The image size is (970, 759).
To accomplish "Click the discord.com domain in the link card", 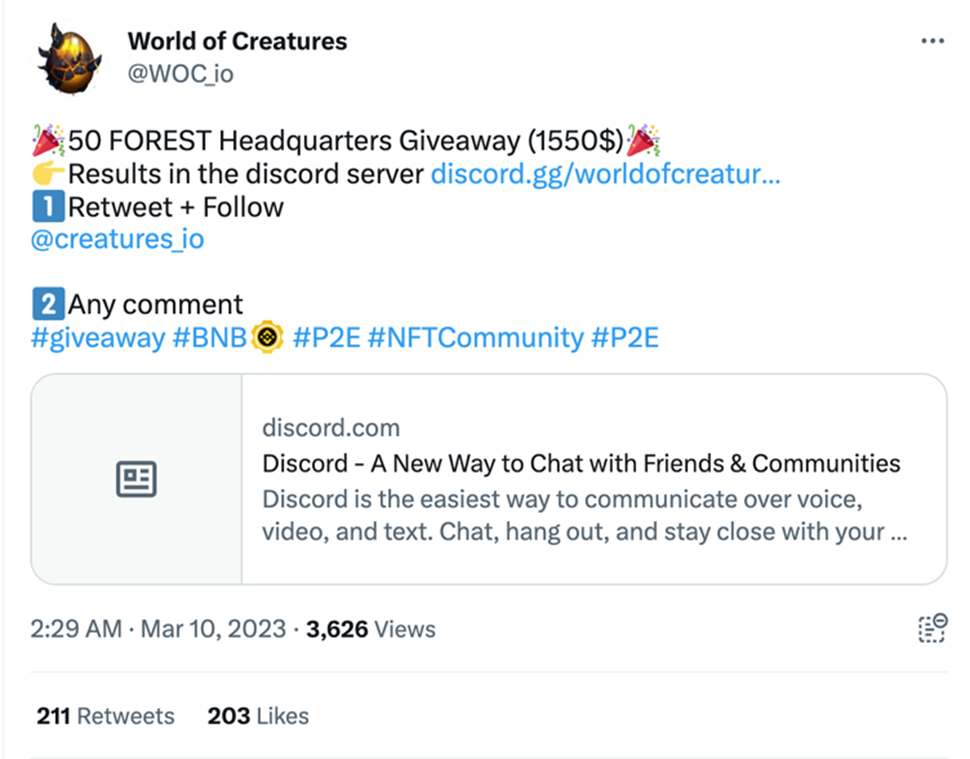I will (331, 429).
